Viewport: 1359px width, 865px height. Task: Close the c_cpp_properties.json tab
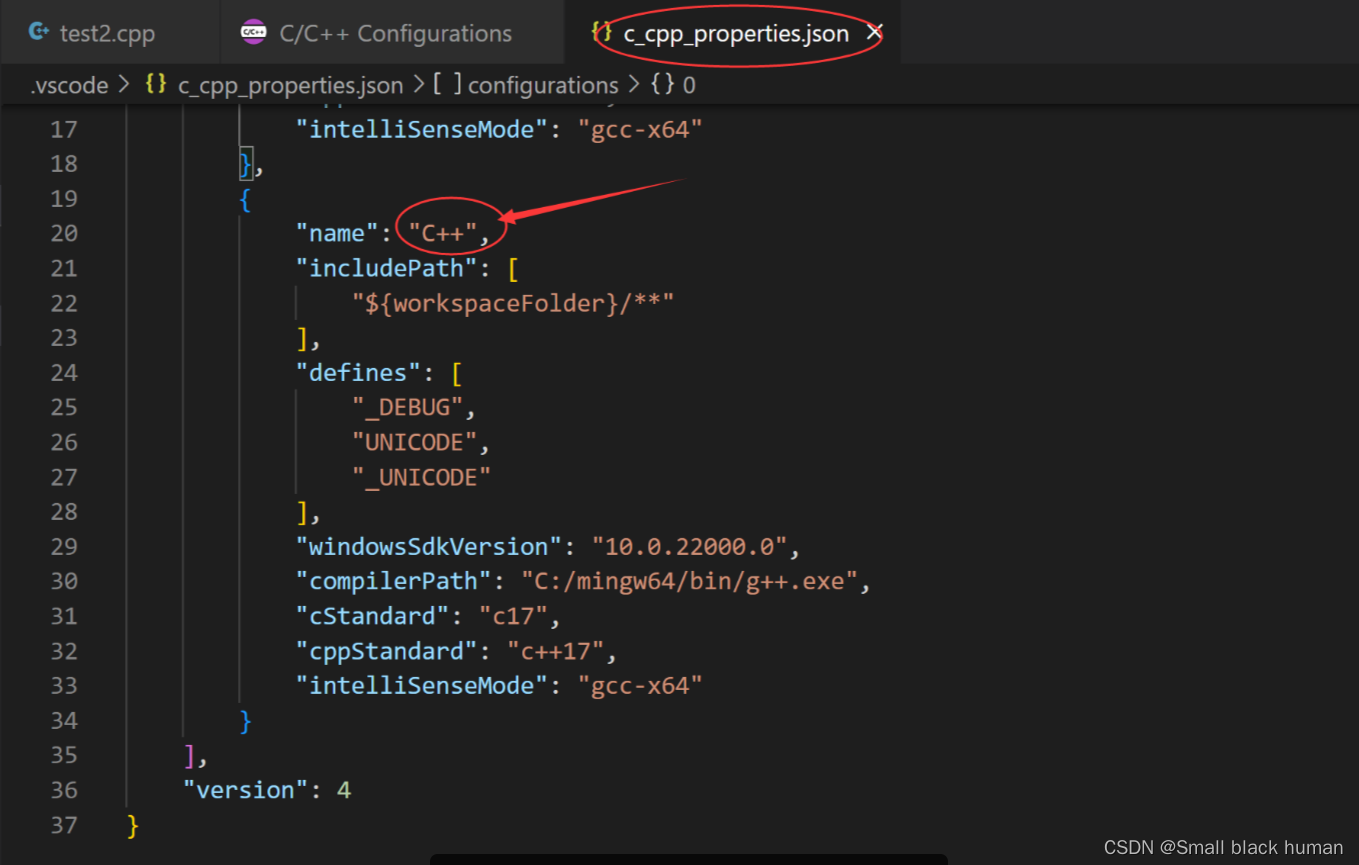[x=874, y=33]
